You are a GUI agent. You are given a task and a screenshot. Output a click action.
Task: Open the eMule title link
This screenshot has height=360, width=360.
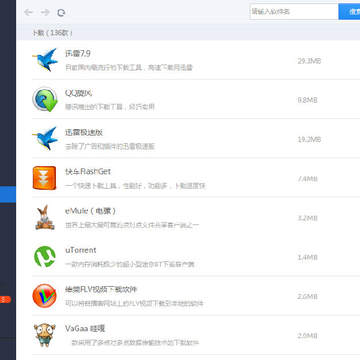coord(90,211)
